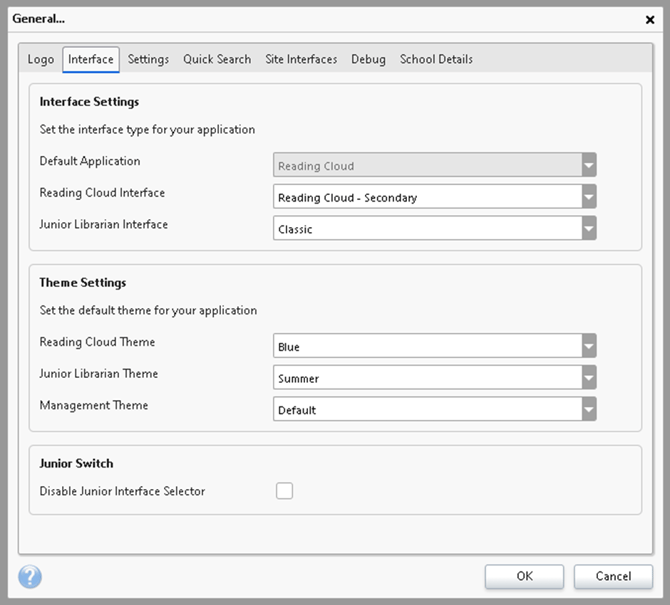The width and height of the screenshot is (670, 605).
Task: Expand the Default Application dropdown arrow
Action: coord(589,165)
